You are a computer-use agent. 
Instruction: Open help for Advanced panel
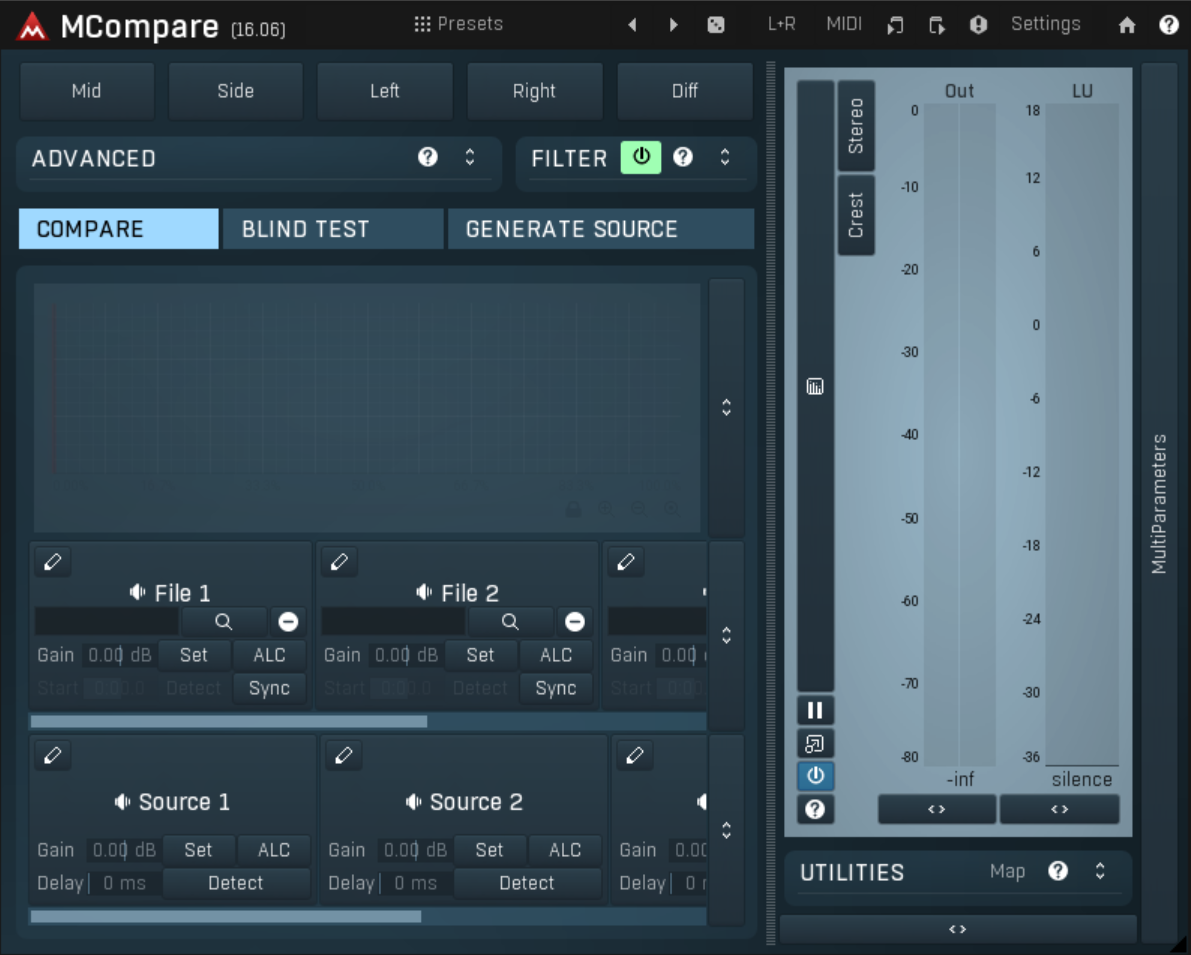click(428, 157)
